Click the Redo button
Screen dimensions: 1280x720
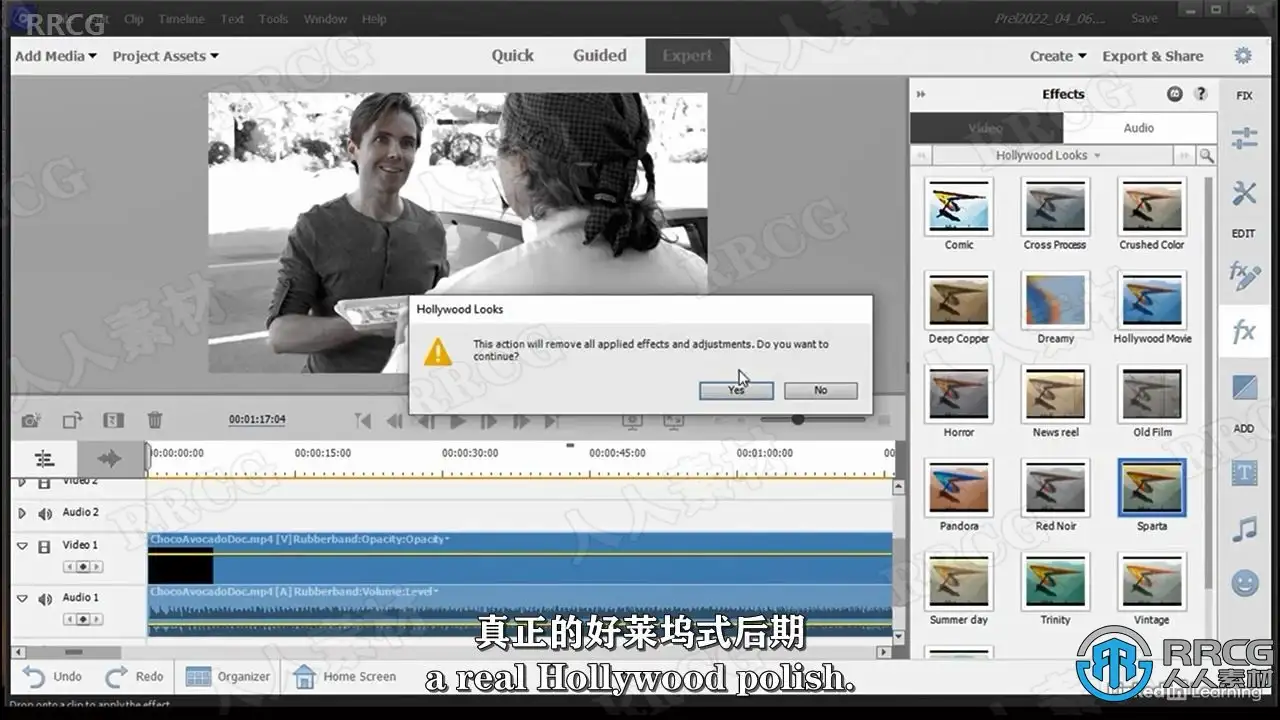click(x=134, y=677)
